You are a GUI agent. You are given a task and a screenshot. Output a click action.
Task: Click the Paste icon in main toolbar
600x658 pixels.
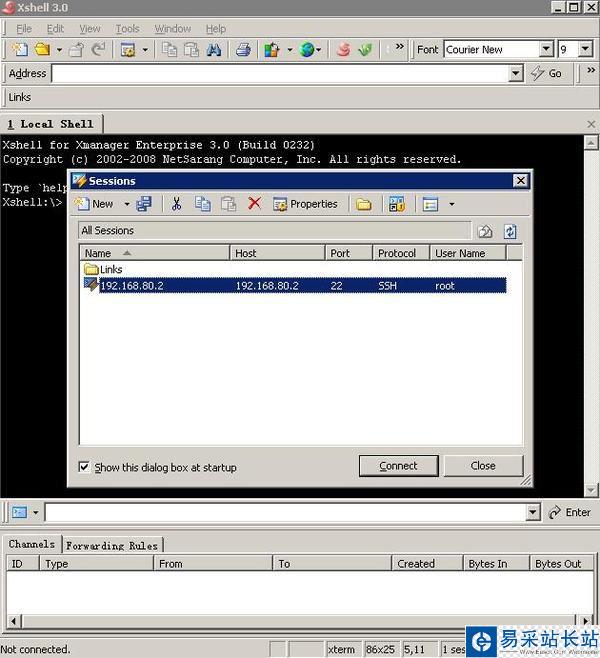click(192, 50)
